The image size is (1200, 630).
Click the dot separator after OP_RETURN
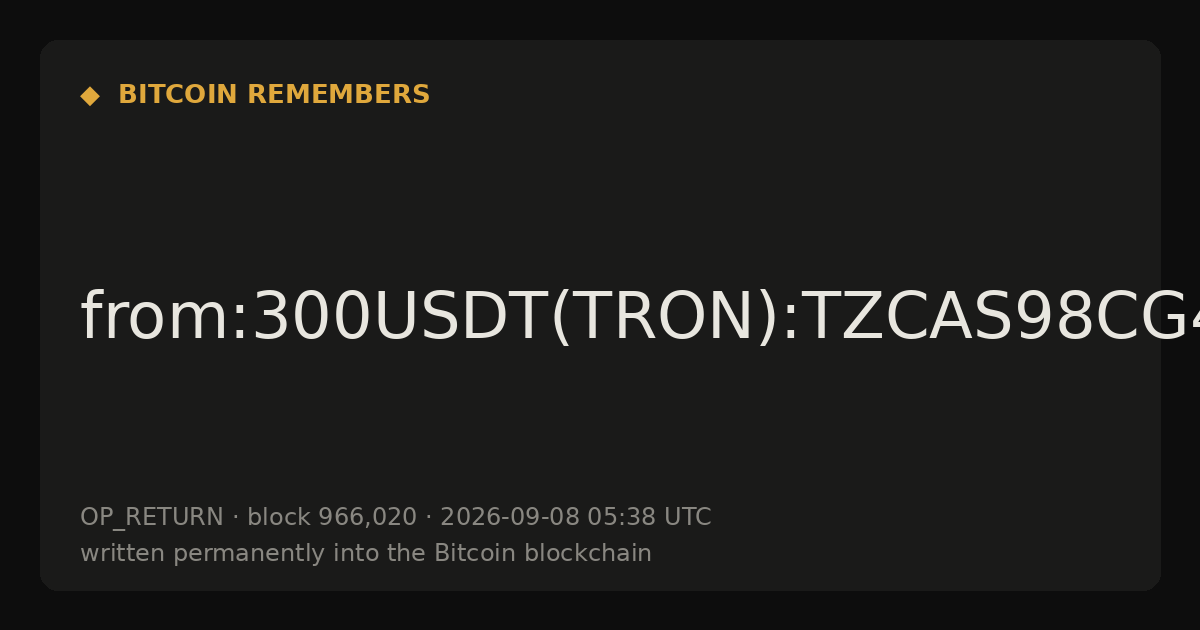point(235,518)
